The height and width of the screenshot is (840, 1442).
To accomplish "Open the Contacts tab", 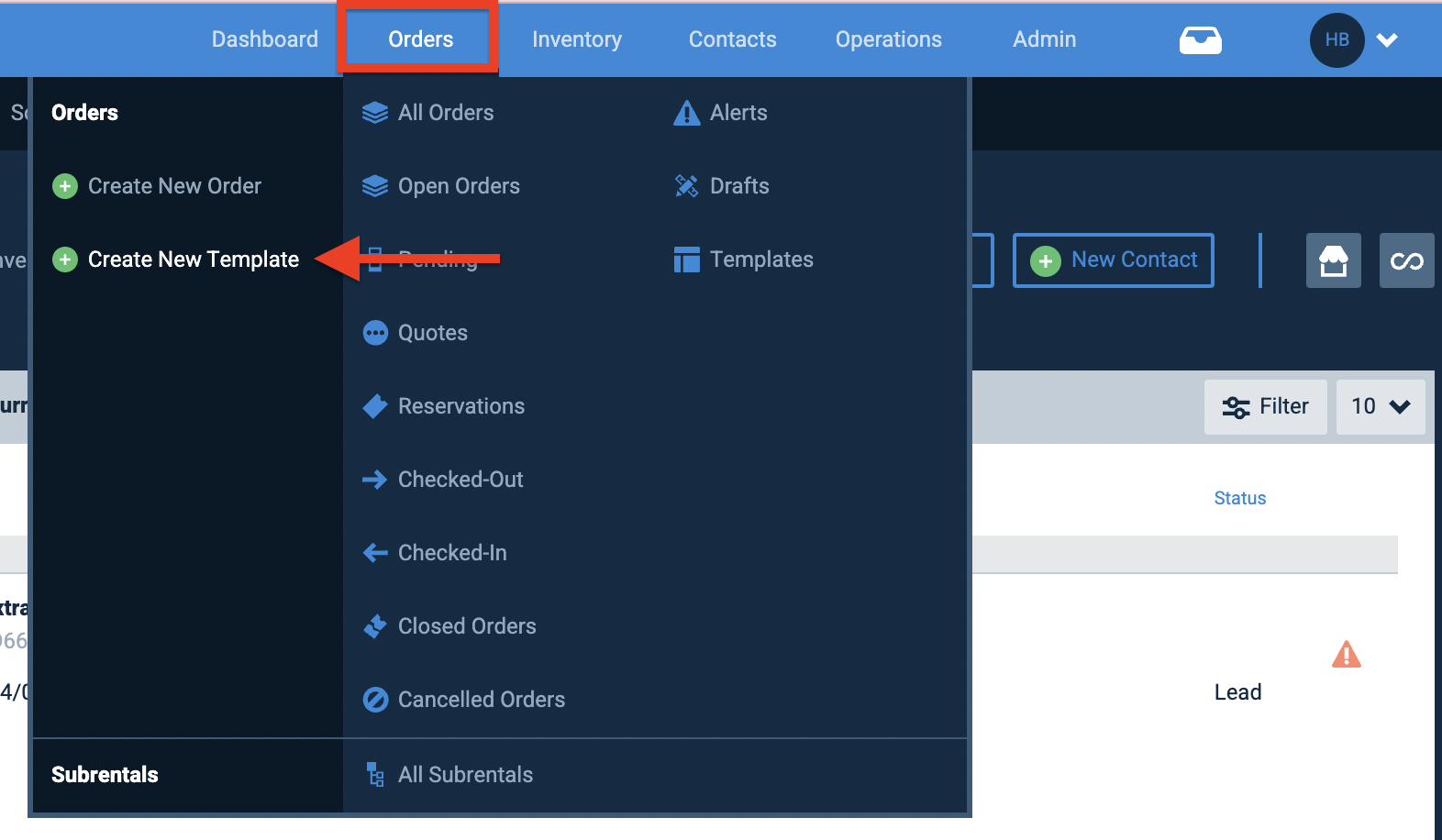I will click(732, 39).
